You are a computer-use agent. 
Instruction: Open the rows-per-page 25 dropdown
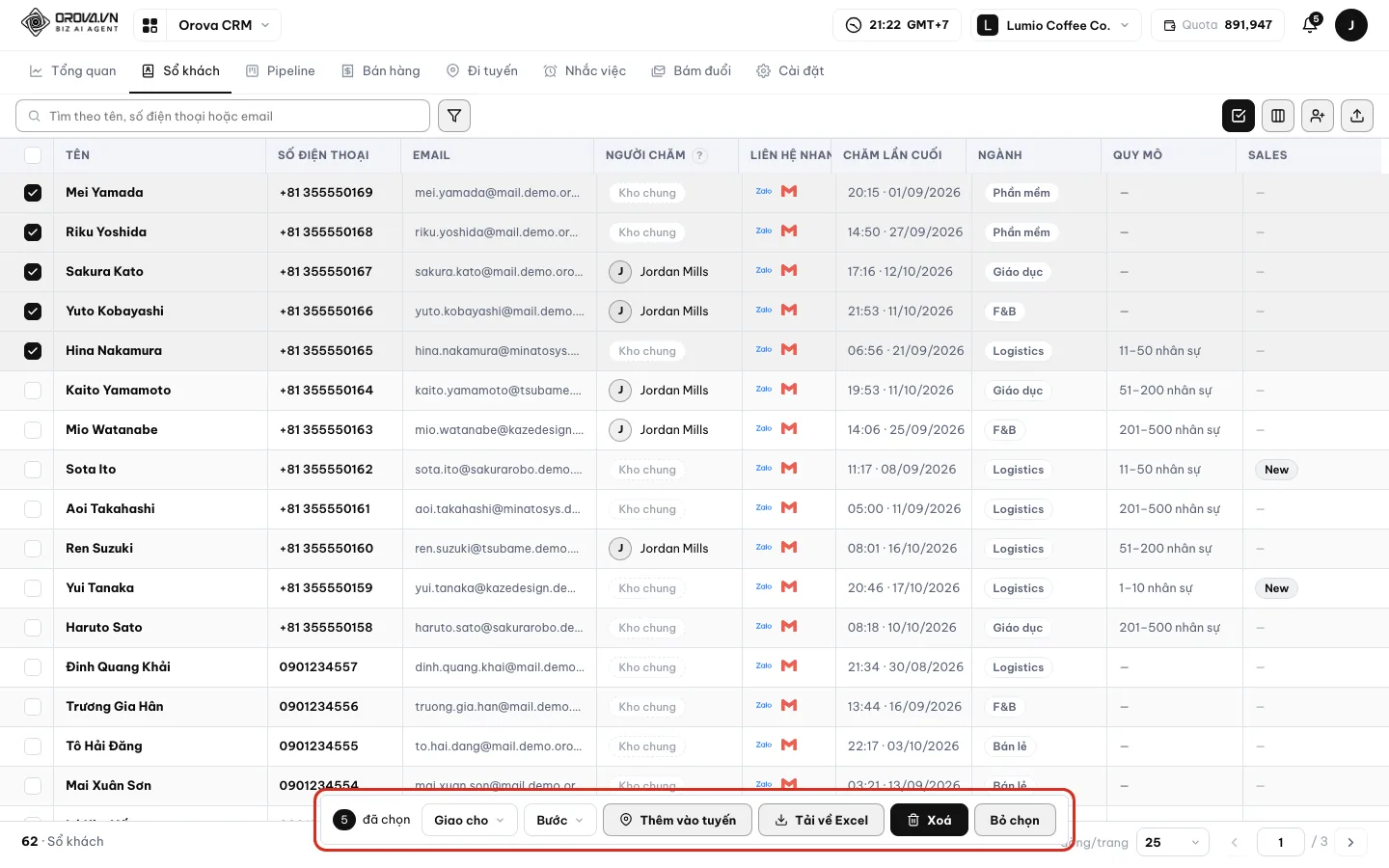point(1173,842)
